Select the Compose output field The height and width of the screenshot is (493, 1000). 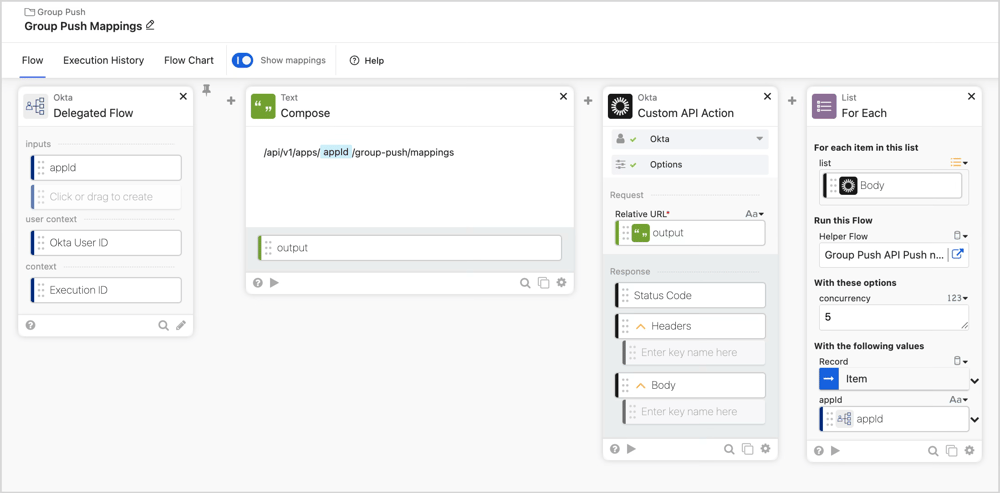click(410, 247)
